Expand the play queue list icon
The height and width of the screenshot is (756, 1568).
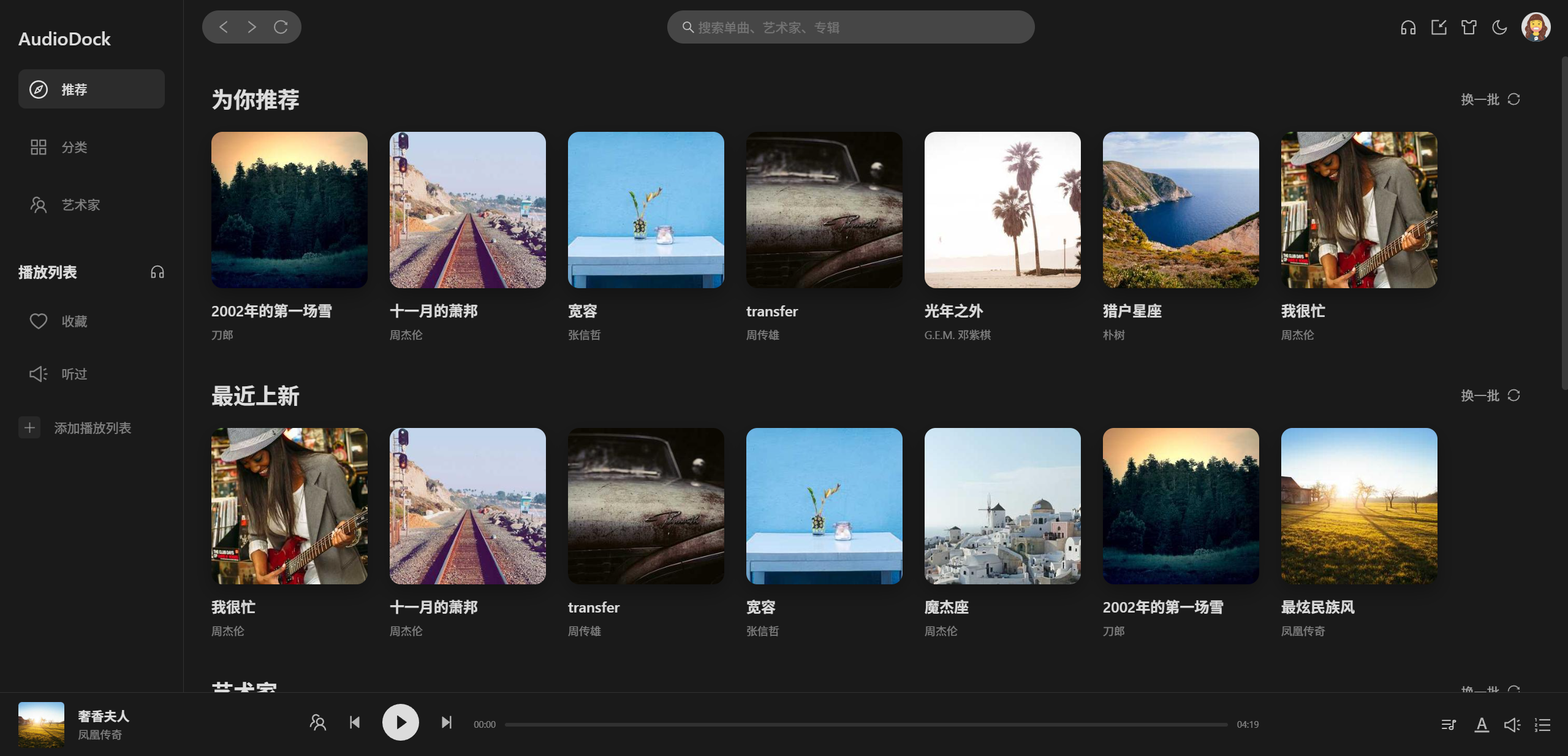pyautogui.click(x=1542, y=725)
